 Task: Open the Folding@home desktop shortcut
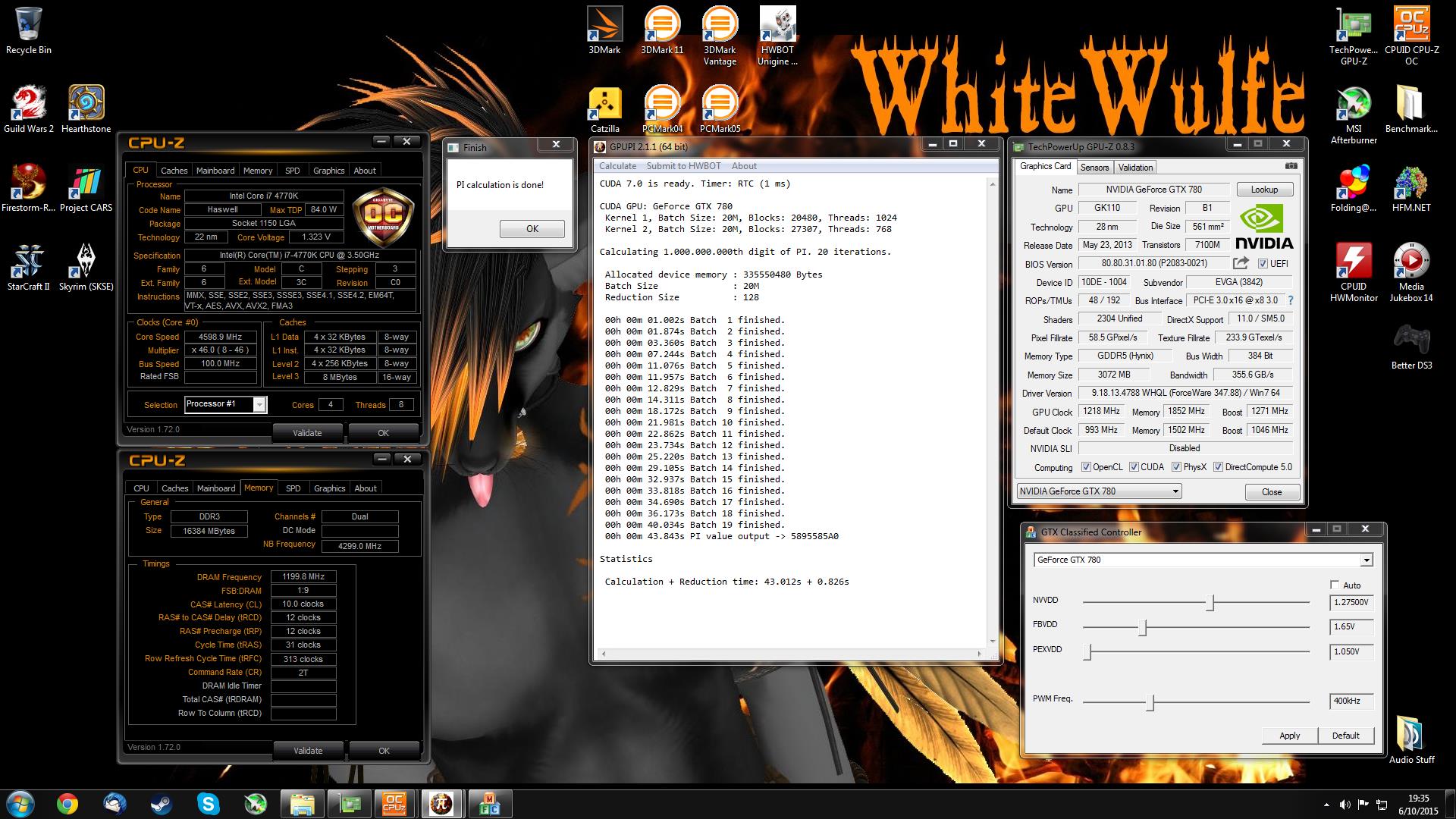point(1354,188)
